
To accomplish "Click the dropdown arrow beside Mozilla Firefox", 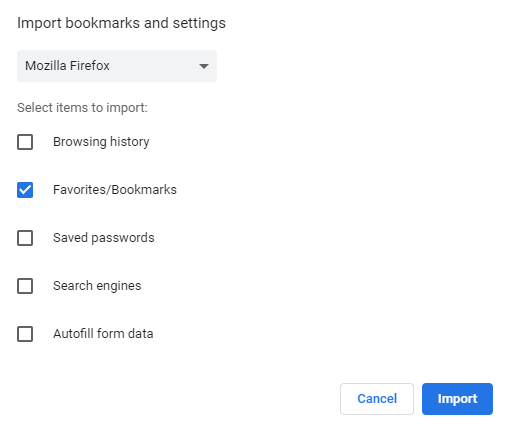I will [x=204, y=66].
